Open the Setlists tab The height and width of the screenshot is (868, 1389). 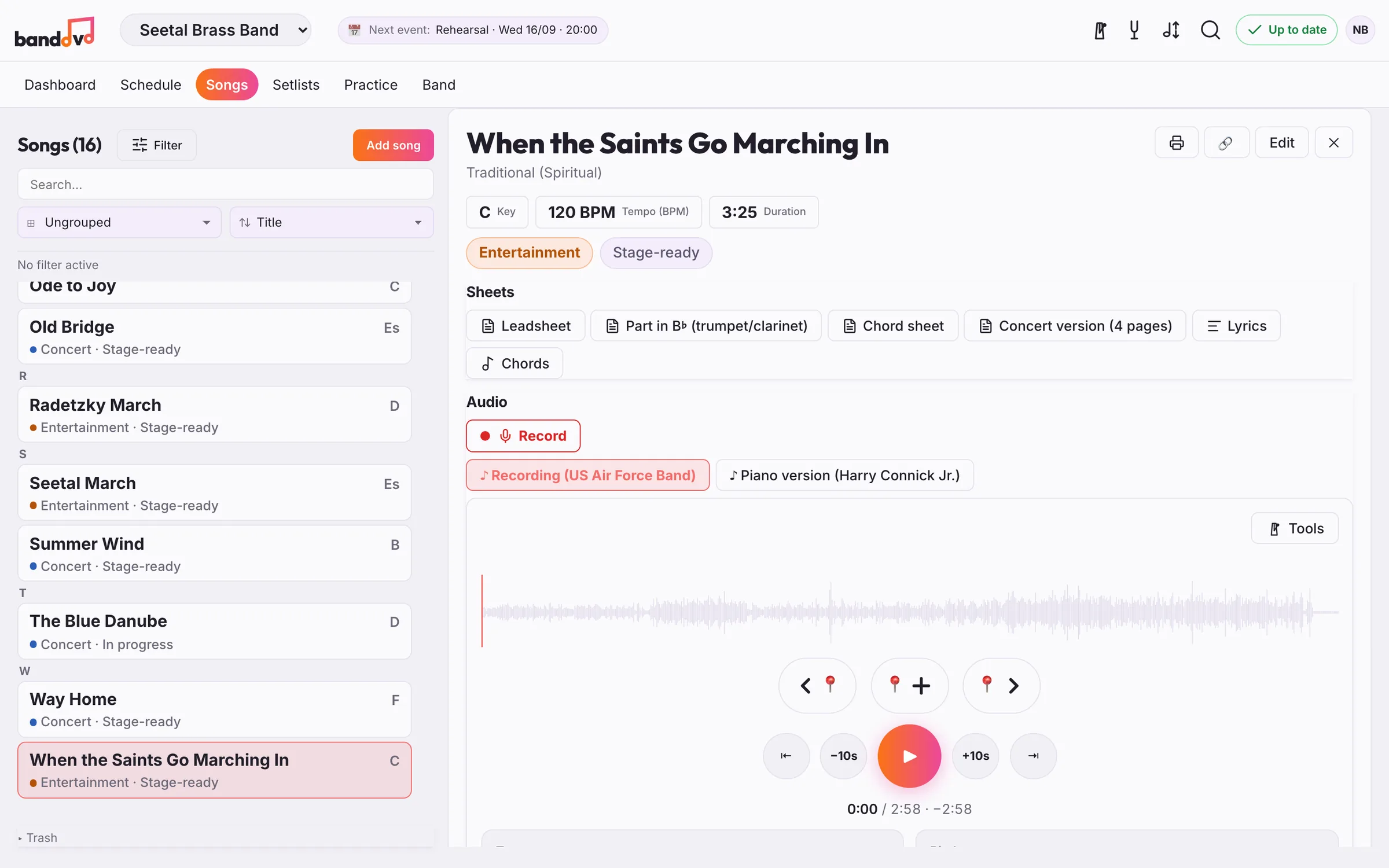[x=296, y=84]
